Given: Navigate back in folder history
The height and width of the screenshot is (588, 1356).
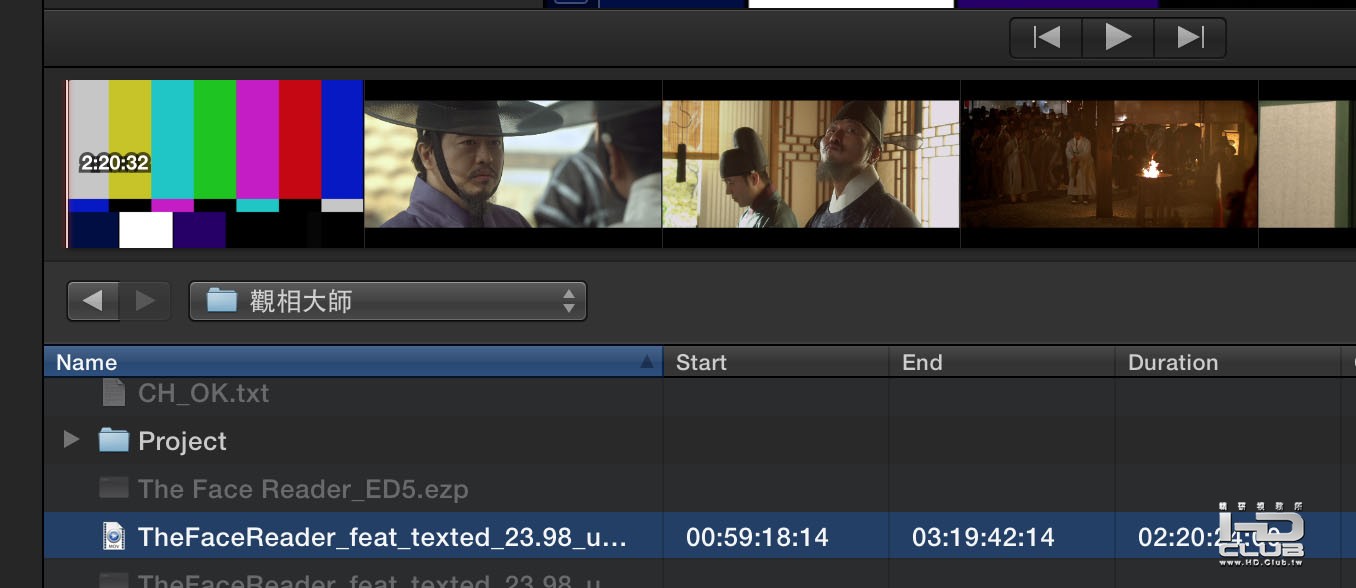Looking at the screenshot, I should coord(93,301).
